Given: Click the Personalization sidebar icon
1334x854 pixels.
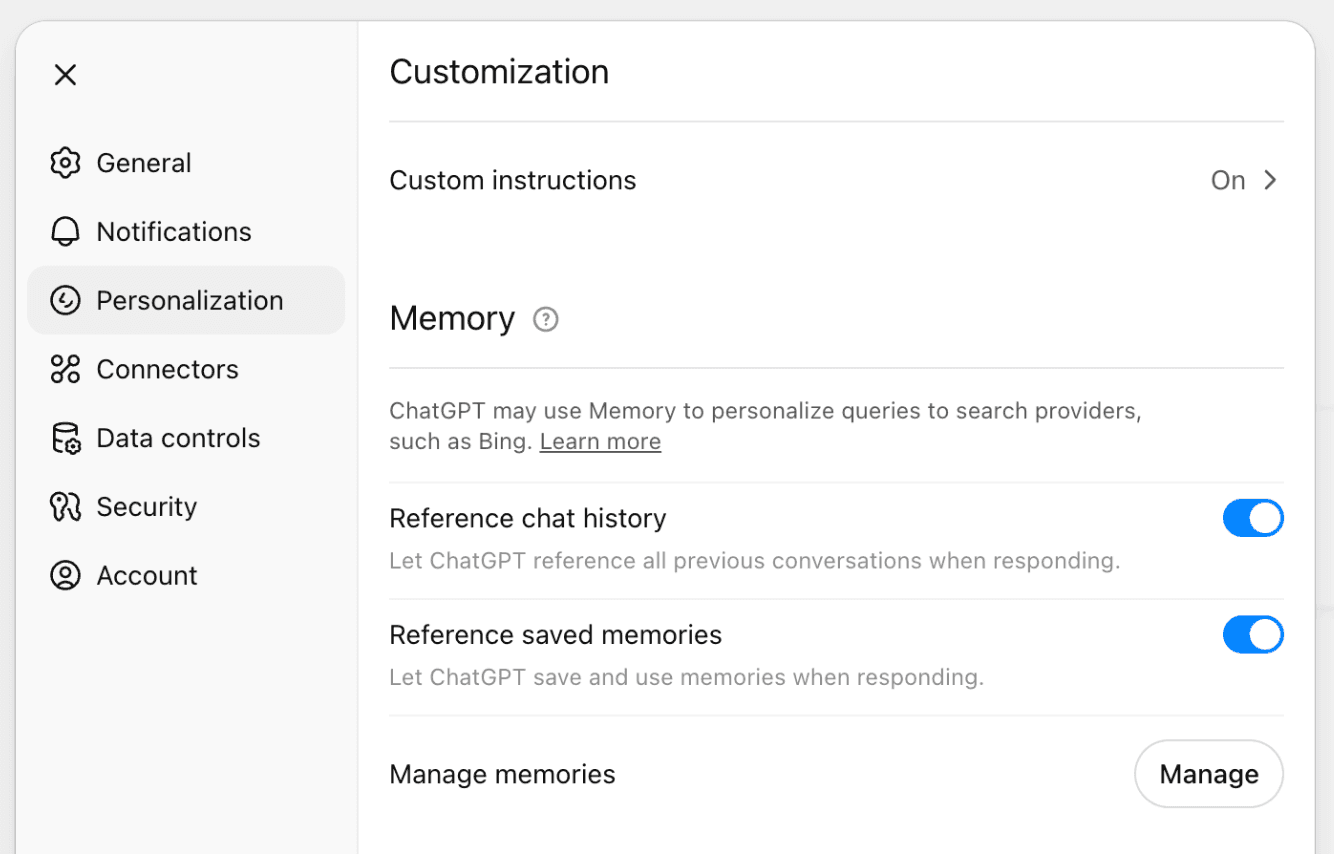Looking at the screenshot, I should coord(65,300).
